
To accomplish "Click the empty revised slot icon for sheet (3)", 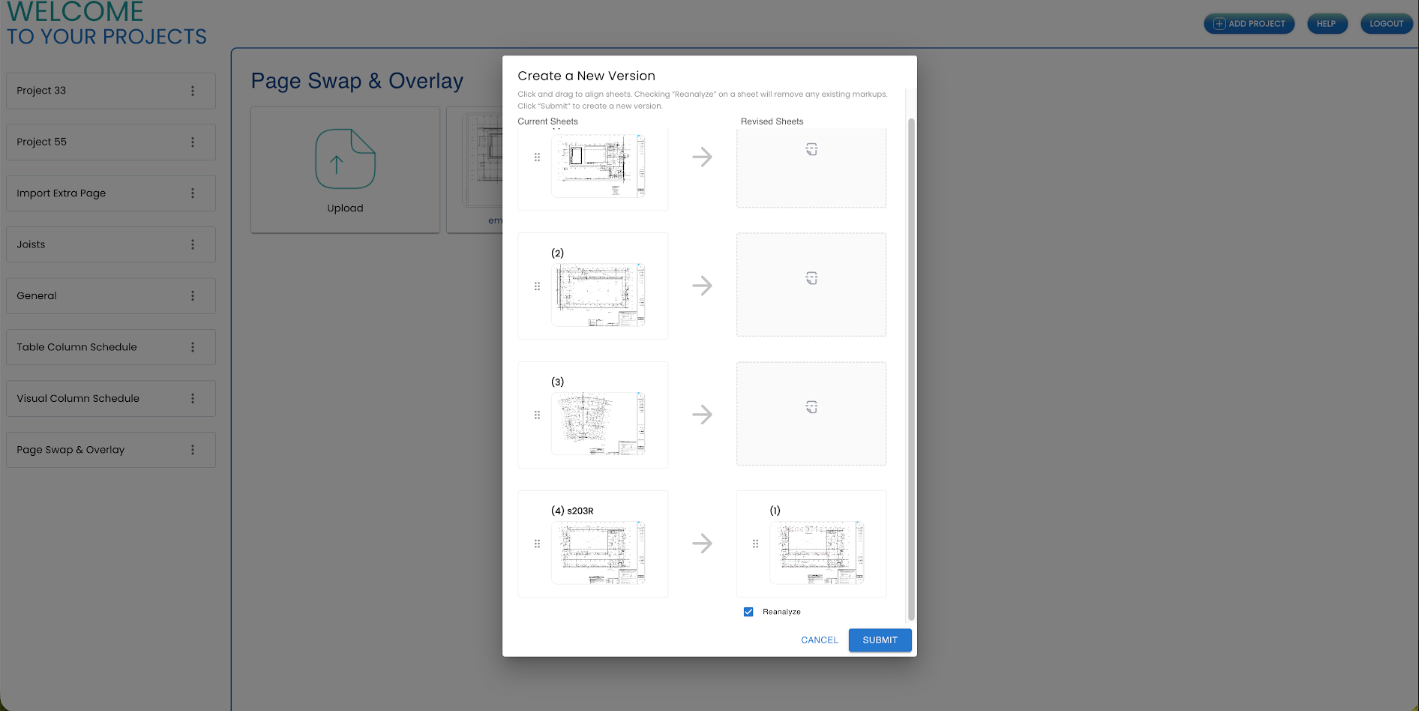I will [x=811, y=407].
